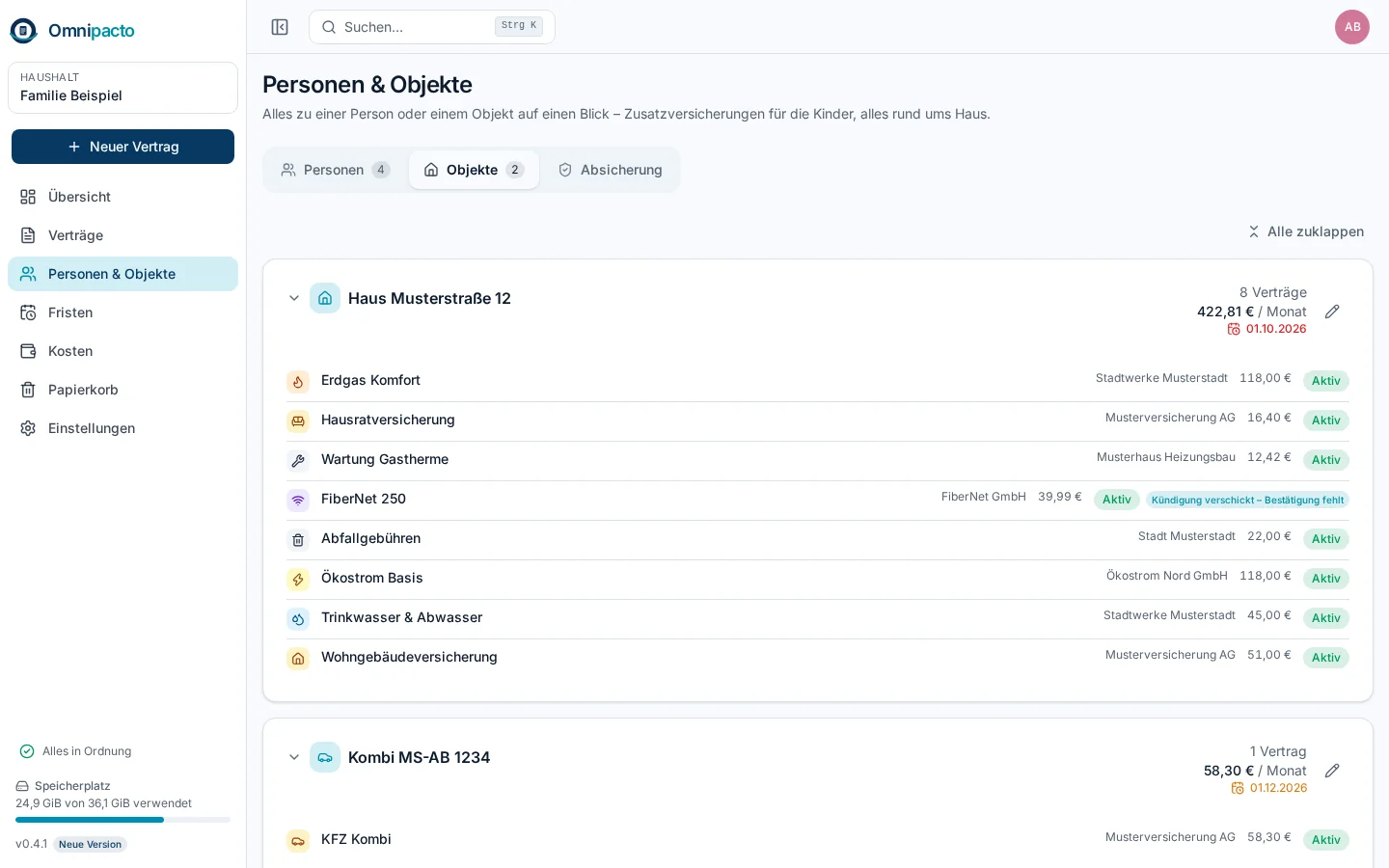Image resolution: width=1389 pixels, height=868 pixels.
Task: Open the AB user avatar
Action: point(1352,27)
